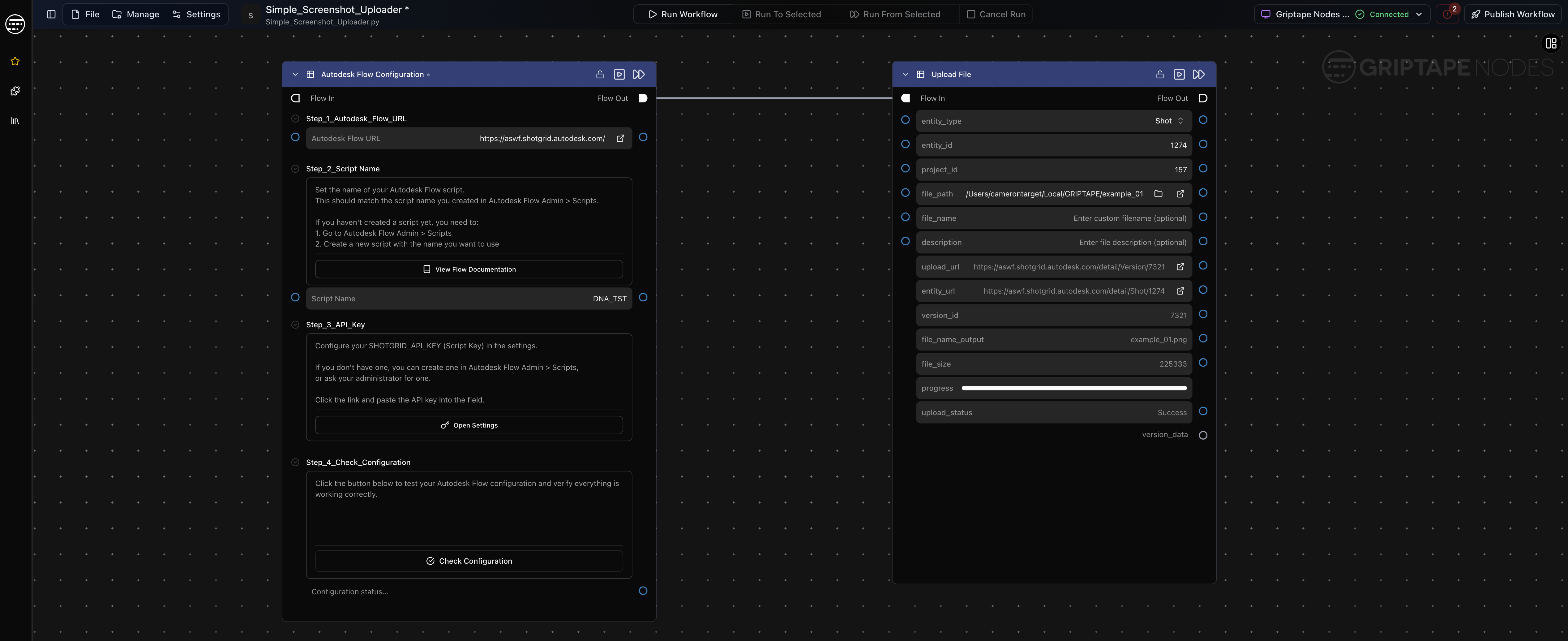Browse folder for file_path
The height and width of the screenshot is (641, 1568).
pos(1158,194)
